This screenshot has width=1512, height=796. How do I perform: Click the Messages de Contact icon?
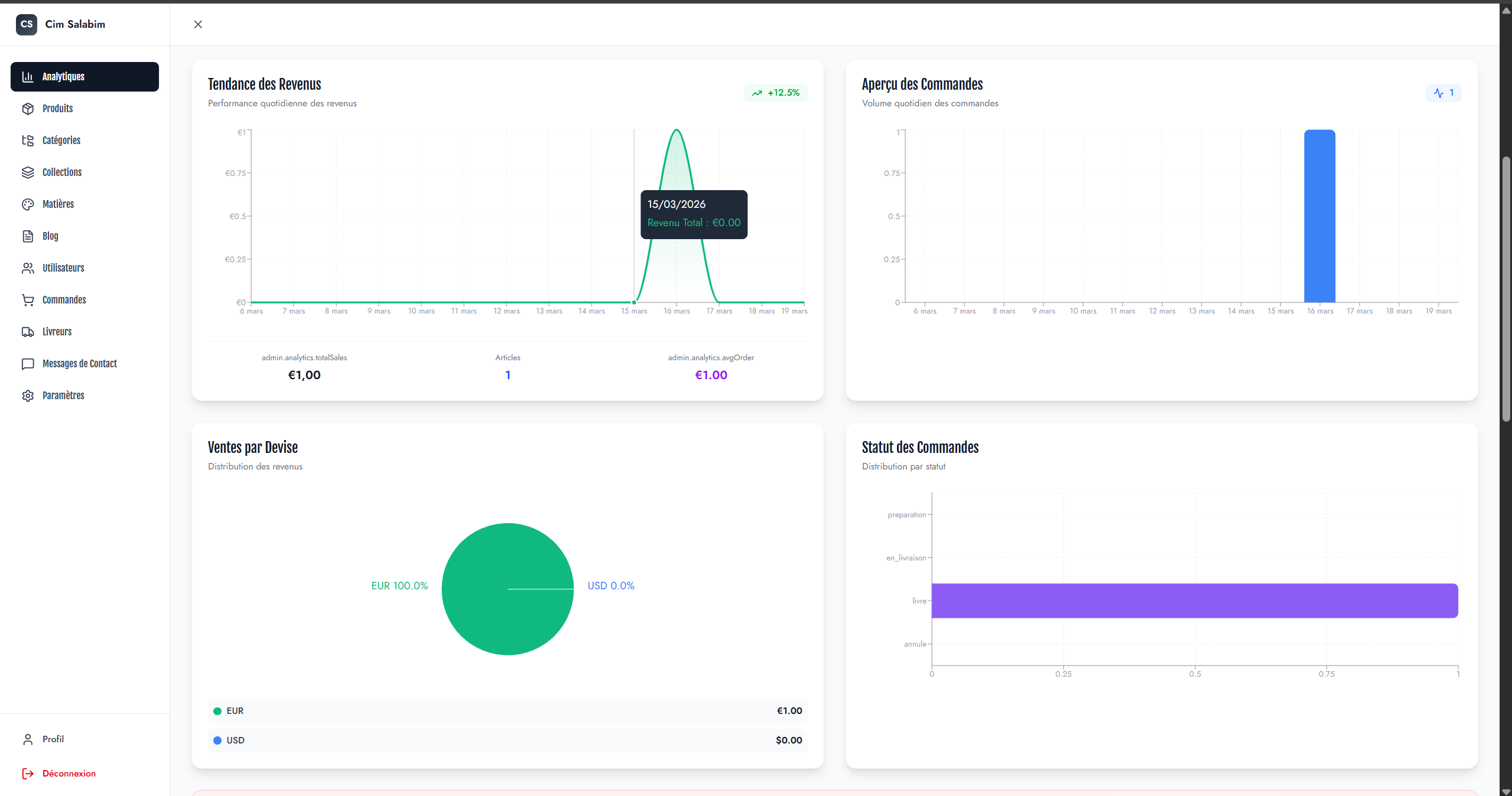[28, 364]
